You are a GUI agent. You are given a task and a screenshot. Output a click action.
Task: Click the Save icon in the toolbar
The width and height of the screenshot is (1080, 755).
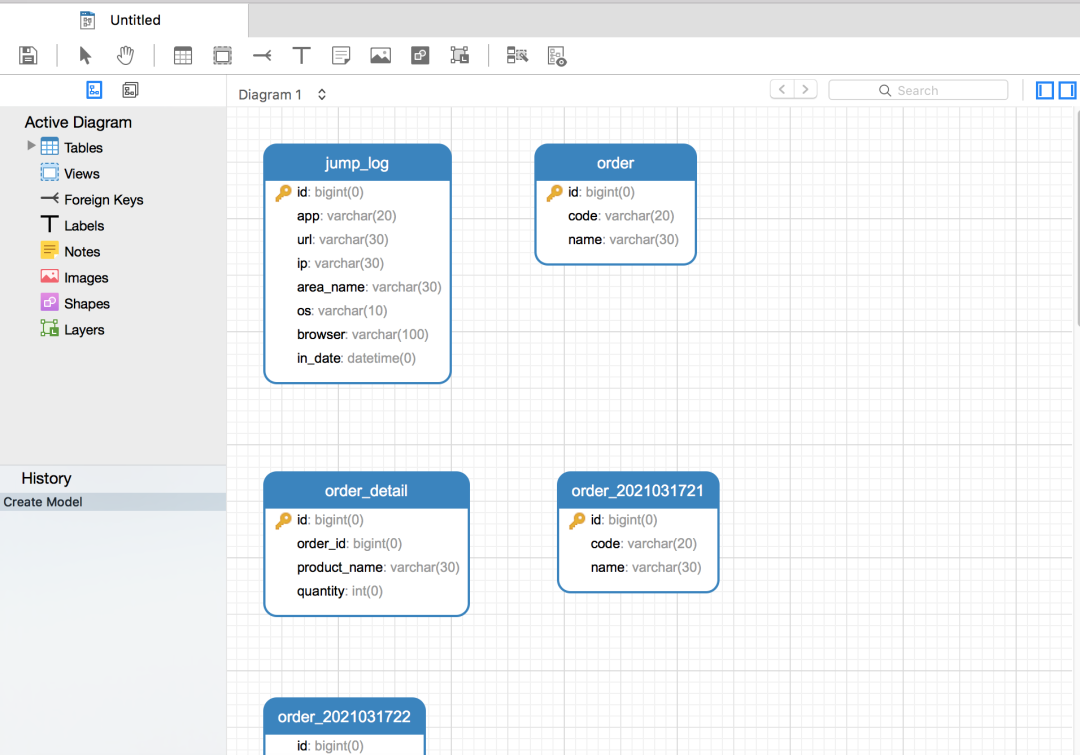28,56
